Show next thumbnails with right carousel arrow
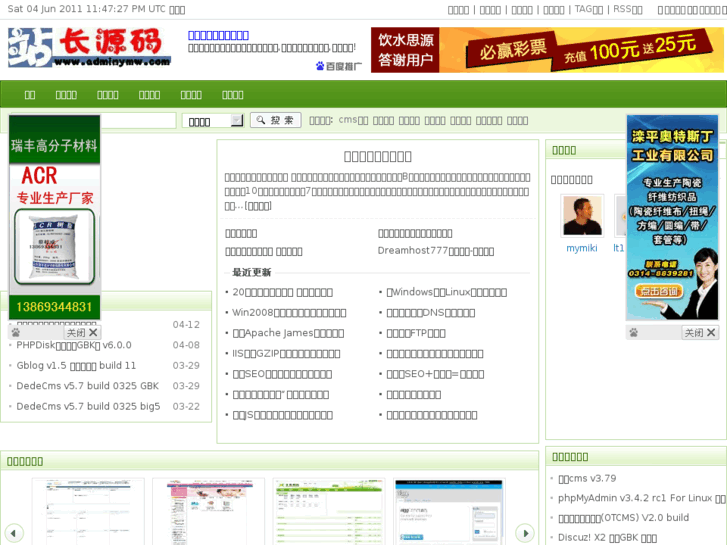This screenshot has width=727, height=545. 525,533
